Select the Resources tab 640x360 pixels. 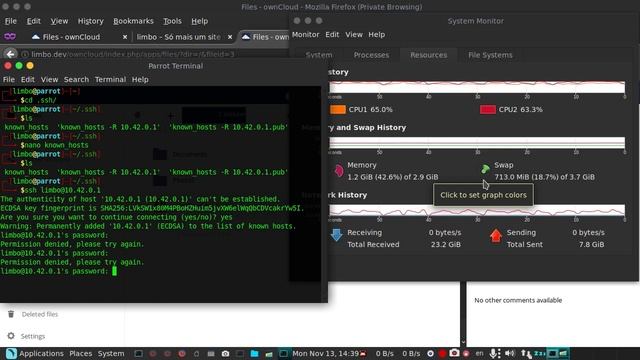[429, 55]
